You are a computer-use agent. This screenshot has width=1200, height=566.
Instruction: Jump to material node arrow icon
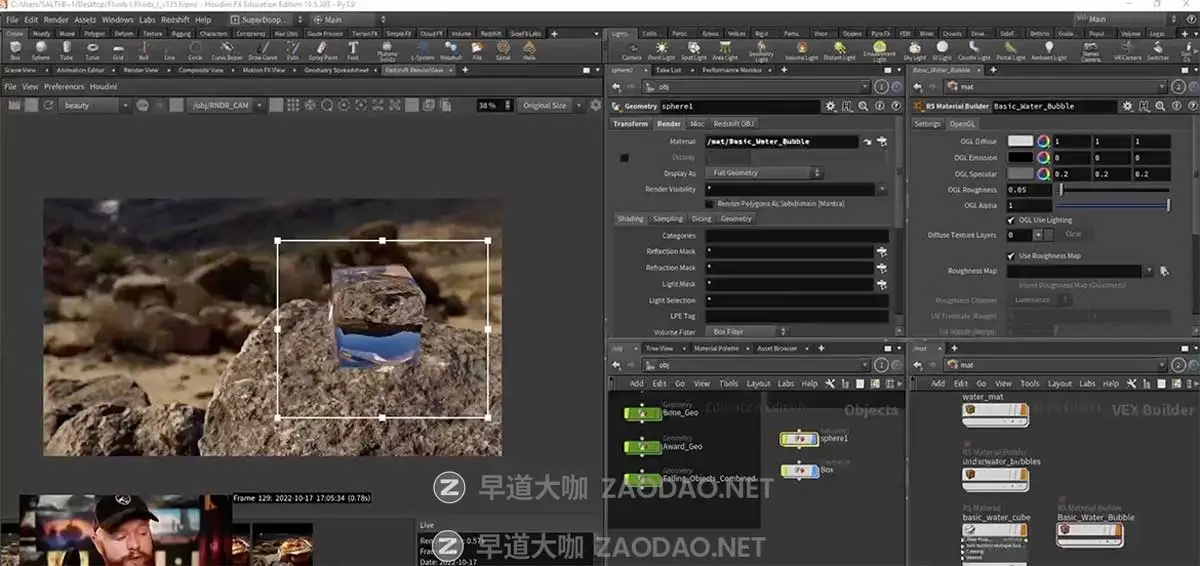coord(867,142)
